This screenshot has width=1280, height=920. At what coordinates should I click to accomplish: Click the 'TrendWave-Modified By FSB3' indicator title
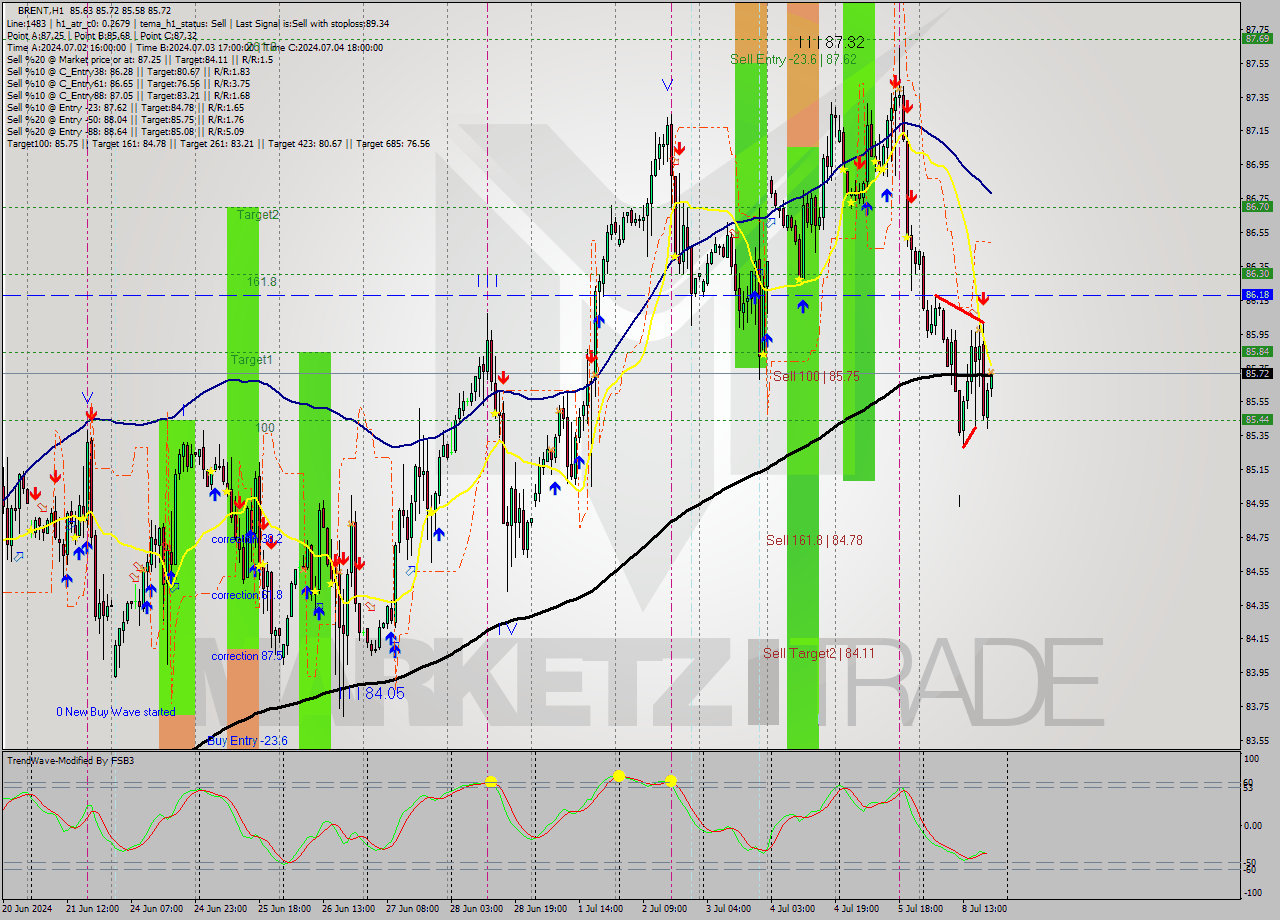click(71, 761)
